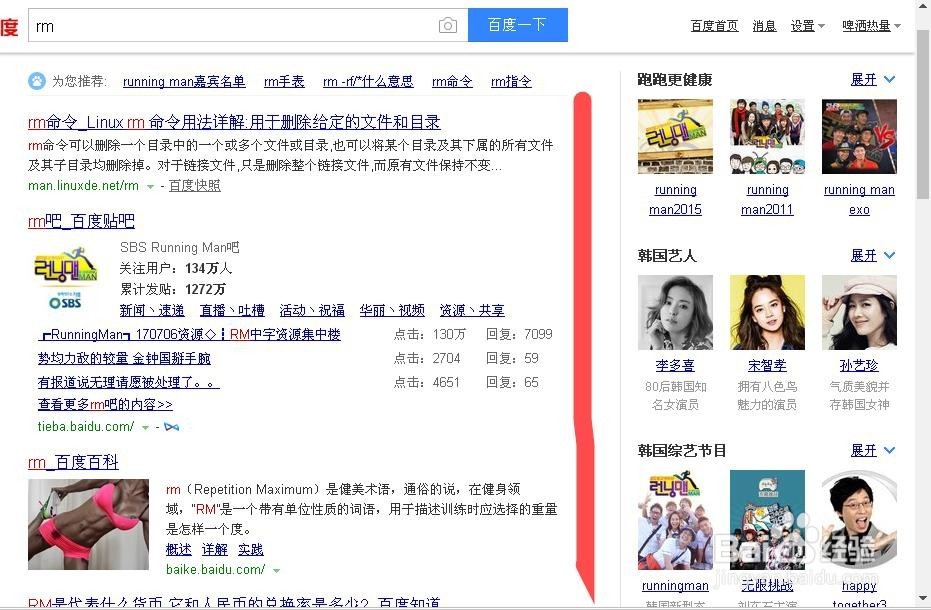
Task: Open running man2015 text link
Action: pos(675,200)
